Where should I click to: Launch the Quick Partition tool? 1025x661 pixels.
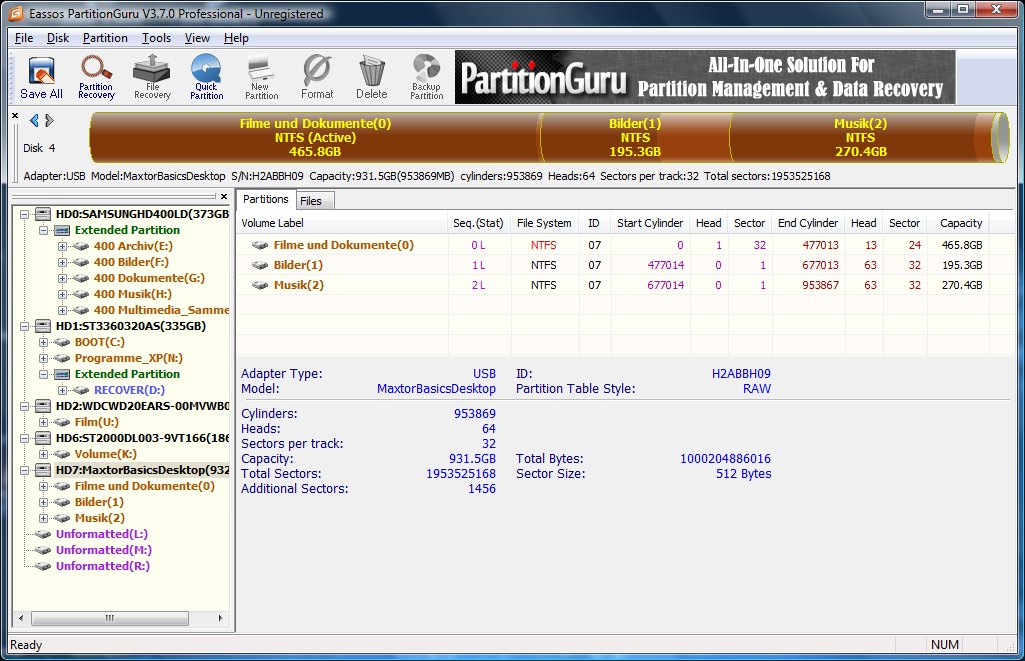pyautogui.click(x=207, y=77)
